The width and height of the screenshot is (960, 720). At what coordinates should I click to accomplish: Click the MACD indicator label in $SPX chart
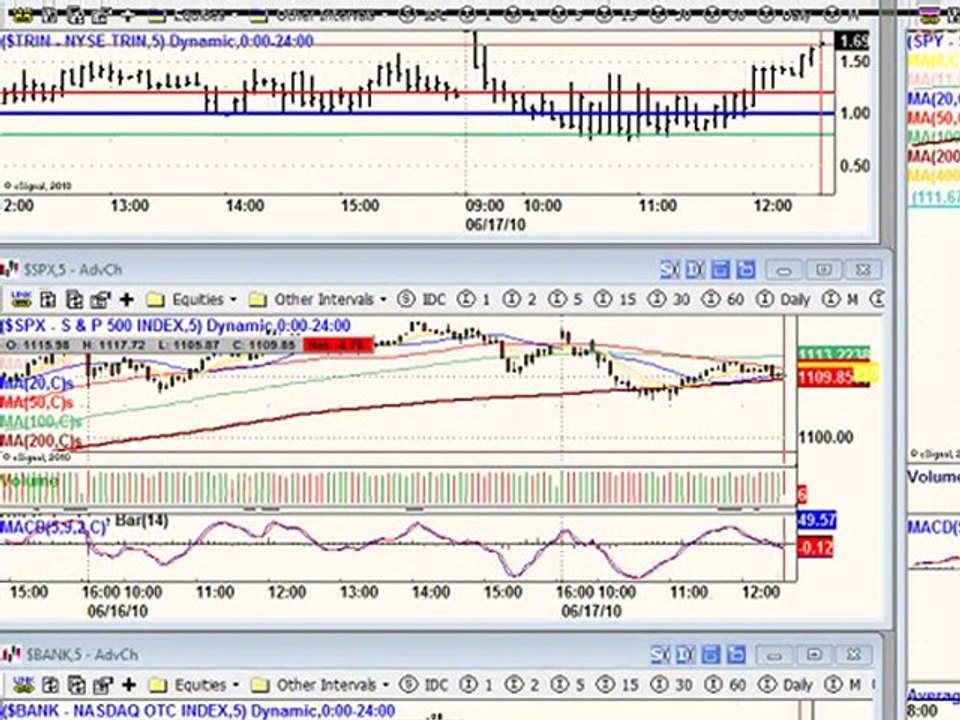tap(53, 525)
